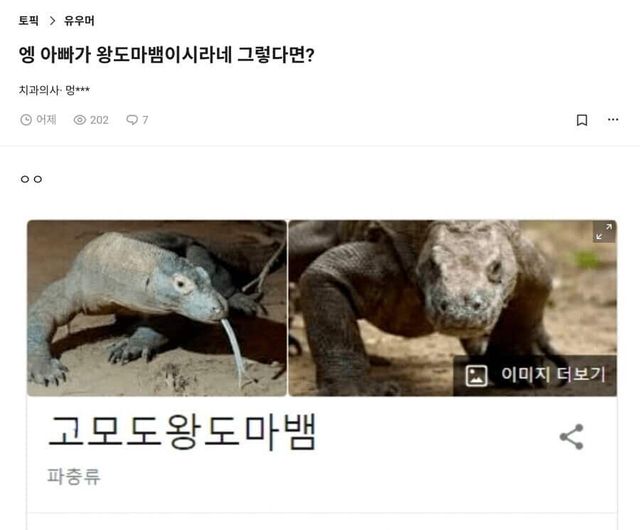
Task: Click the breadcrumb chevron after 토픽
Action: (x=52, y=20)
